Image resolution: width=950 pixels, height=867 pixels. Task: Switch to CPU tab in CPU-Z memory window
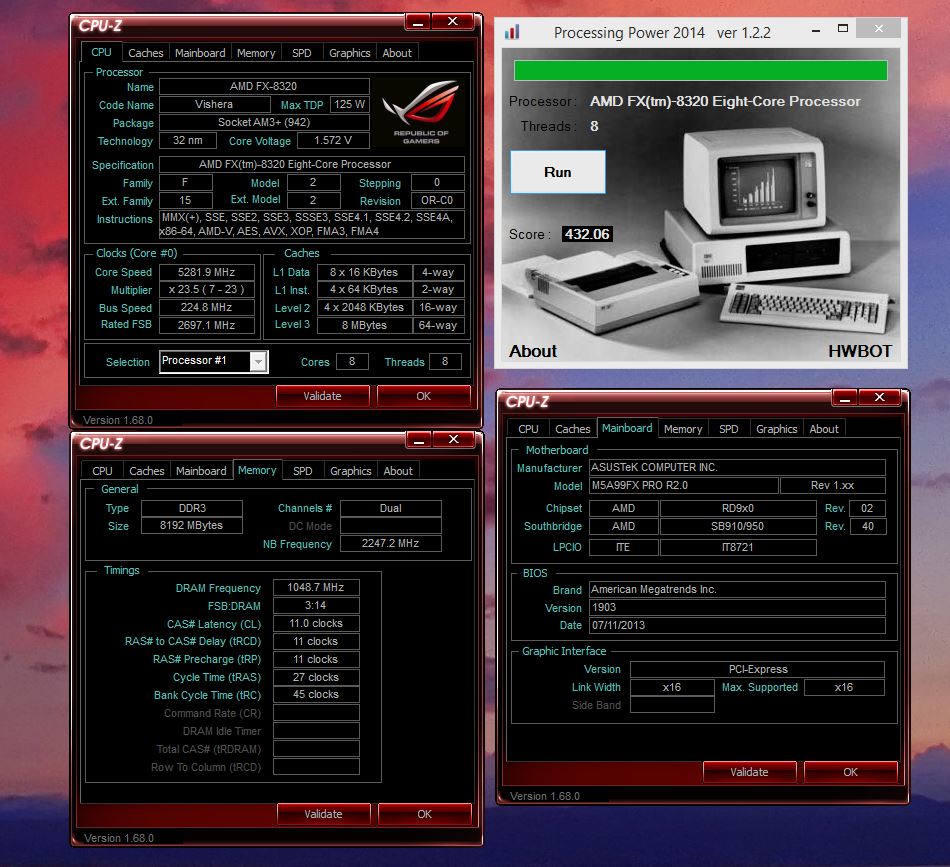click(102, 471)
